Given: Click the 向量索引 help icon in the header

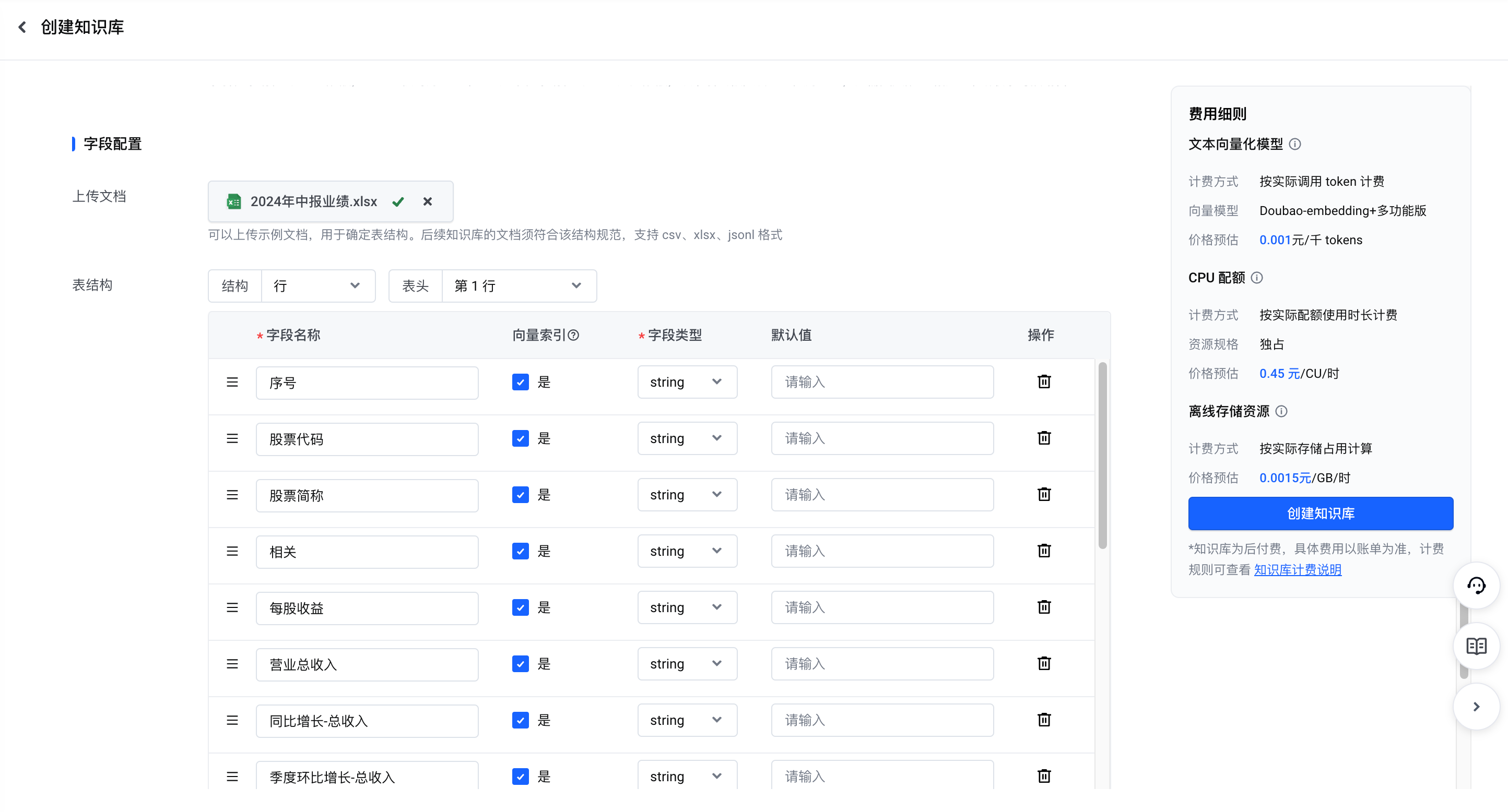Looking at the screenshot, I should (574, 335).
